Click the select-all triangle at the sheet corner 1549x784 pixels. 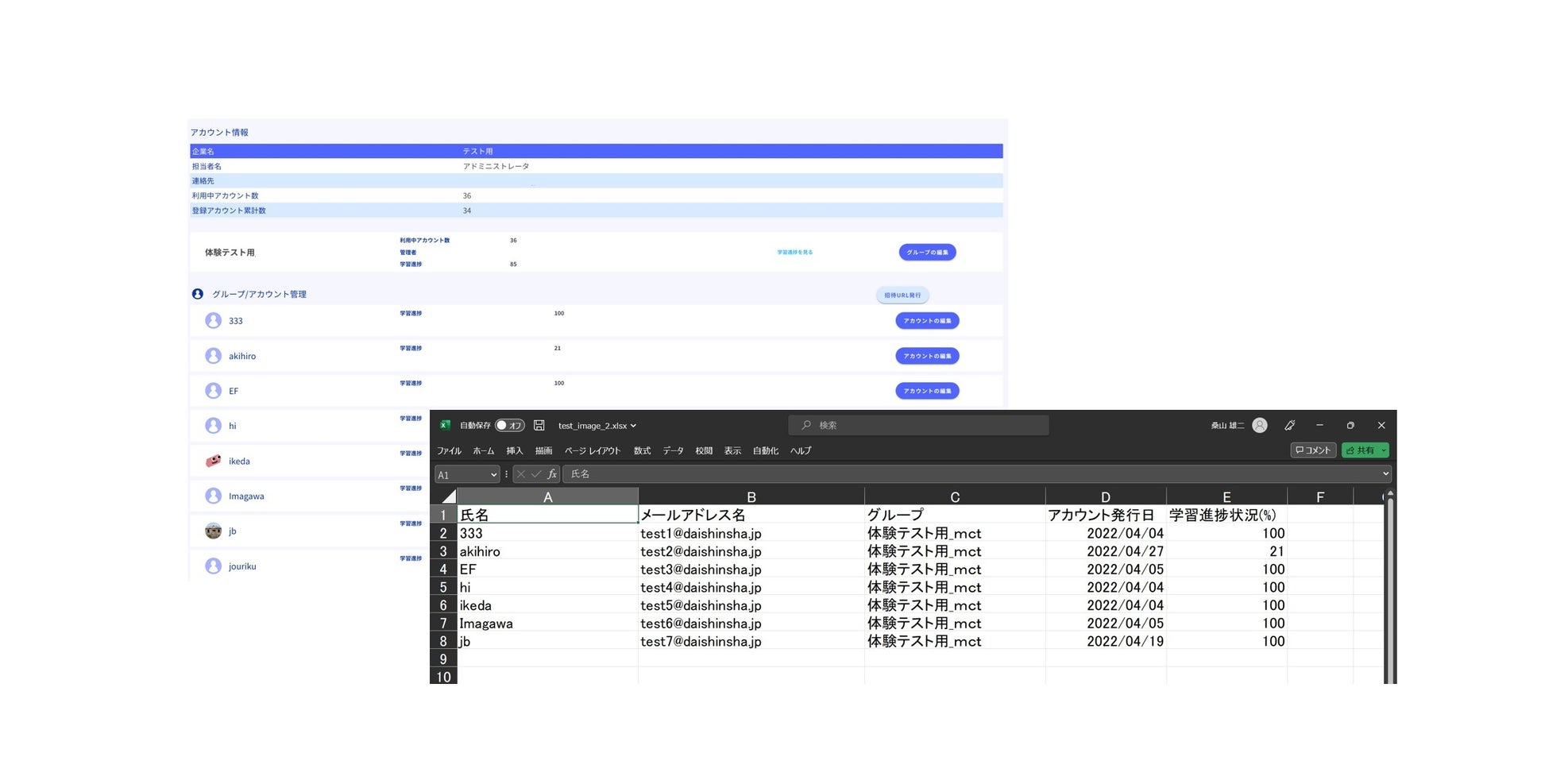pyautogui.click(x=449, y=496)
